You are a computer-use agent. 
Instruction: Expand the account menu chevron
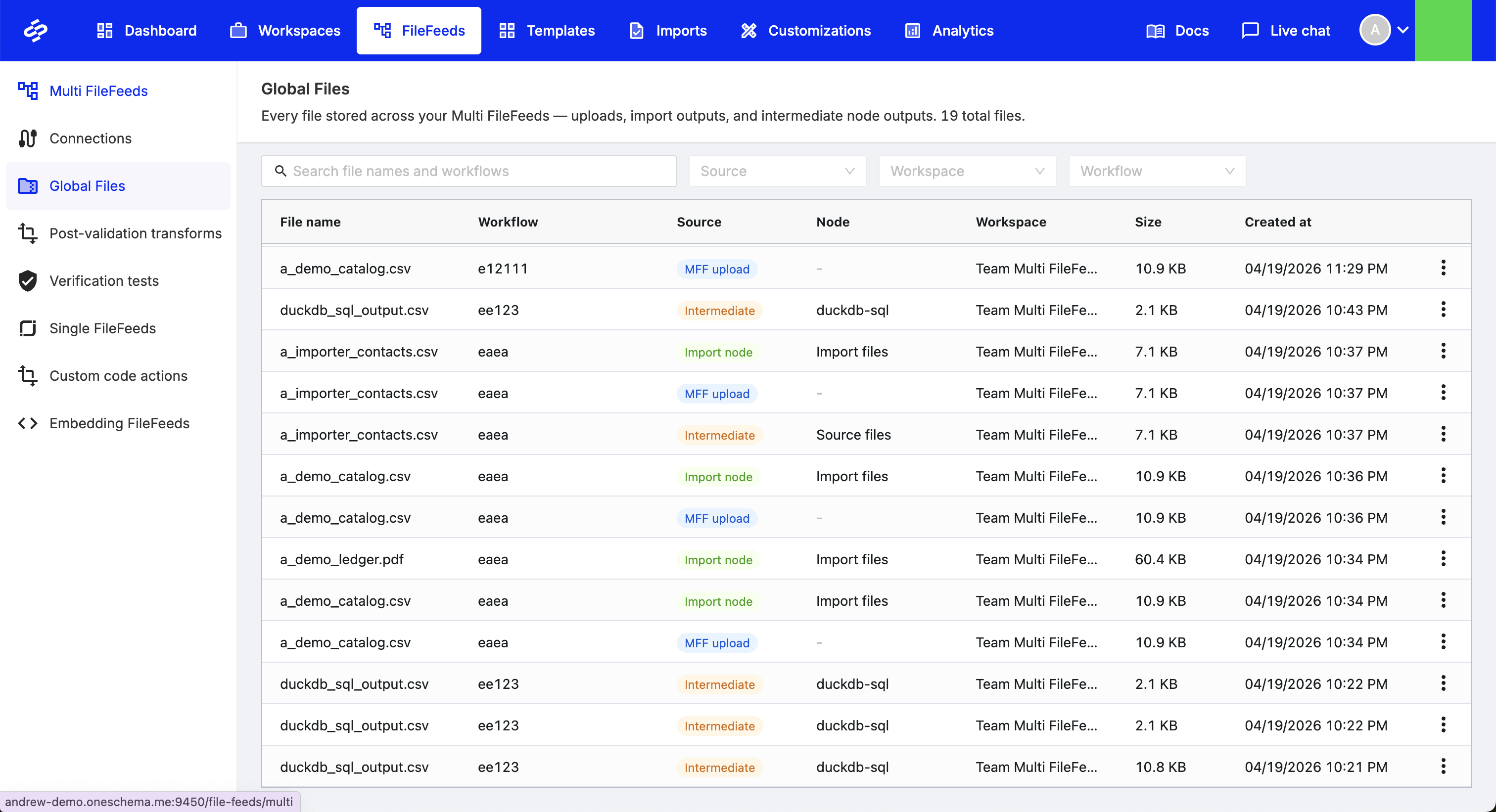(1402, 31)
